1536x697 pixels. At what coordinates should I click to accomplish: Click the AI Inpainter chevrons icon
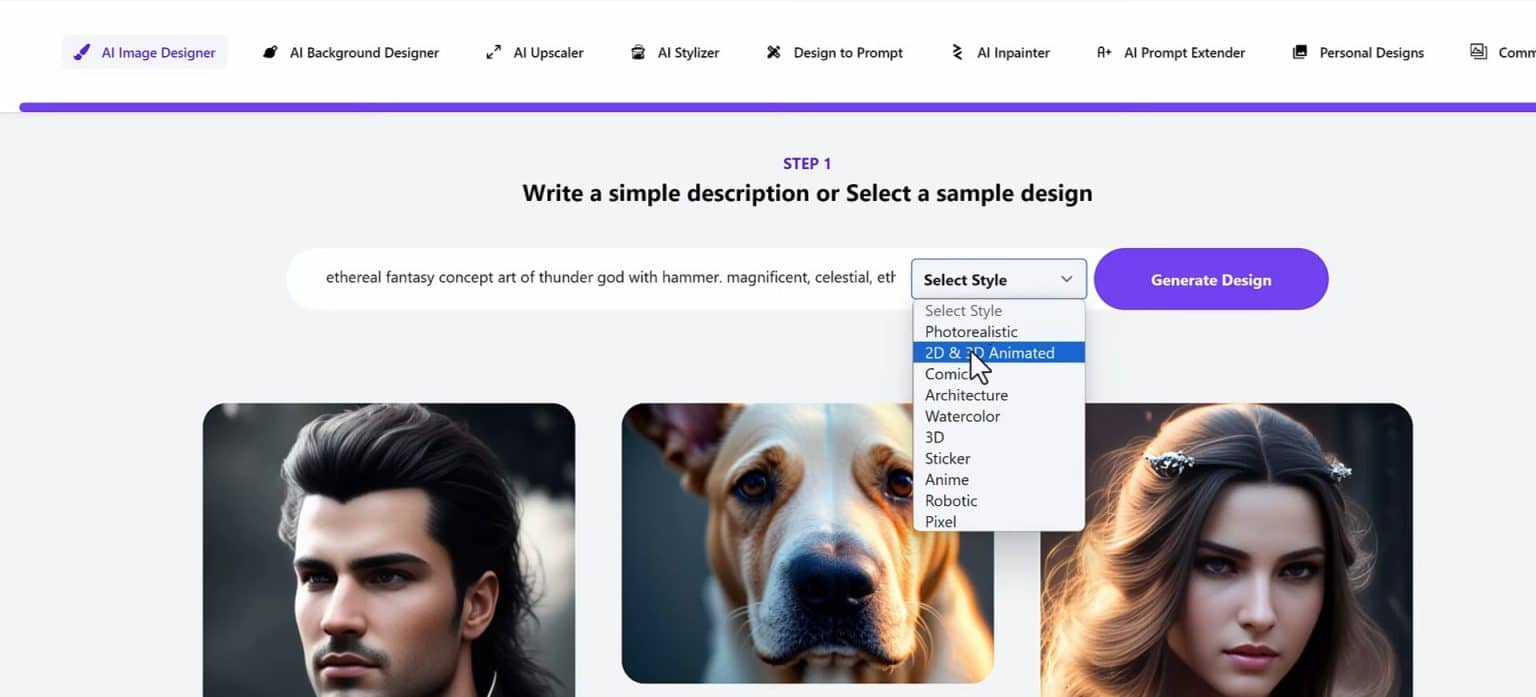coord(955,51)
